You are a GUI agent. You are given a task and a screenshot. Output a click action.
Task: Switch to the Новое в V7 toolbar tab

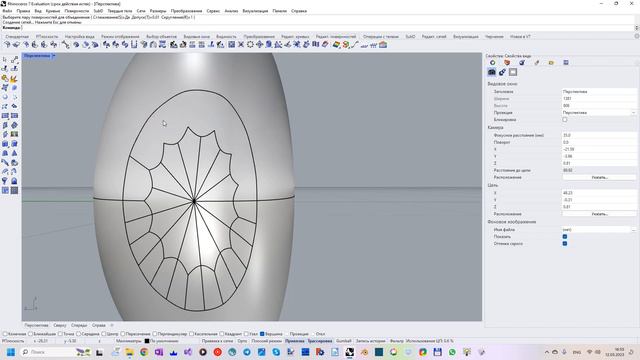[520, 37]
